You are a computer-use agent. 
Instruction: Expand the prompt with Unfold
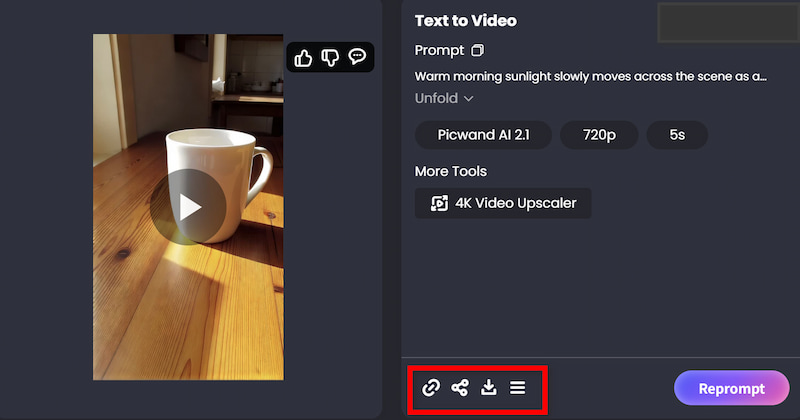click(x=444, y=98)
